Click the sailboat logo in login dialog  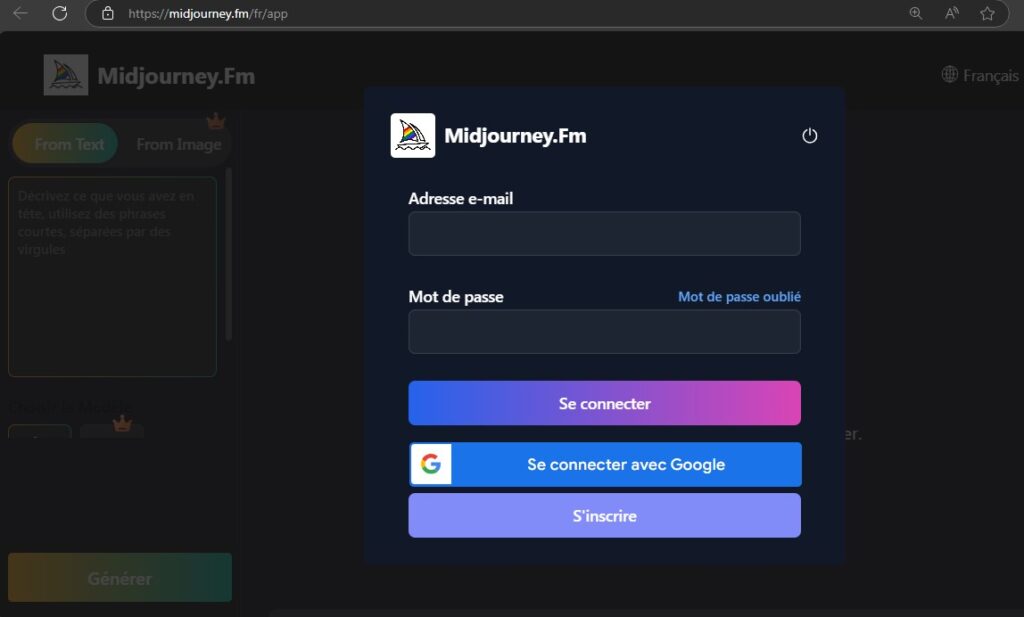point(413,136)
